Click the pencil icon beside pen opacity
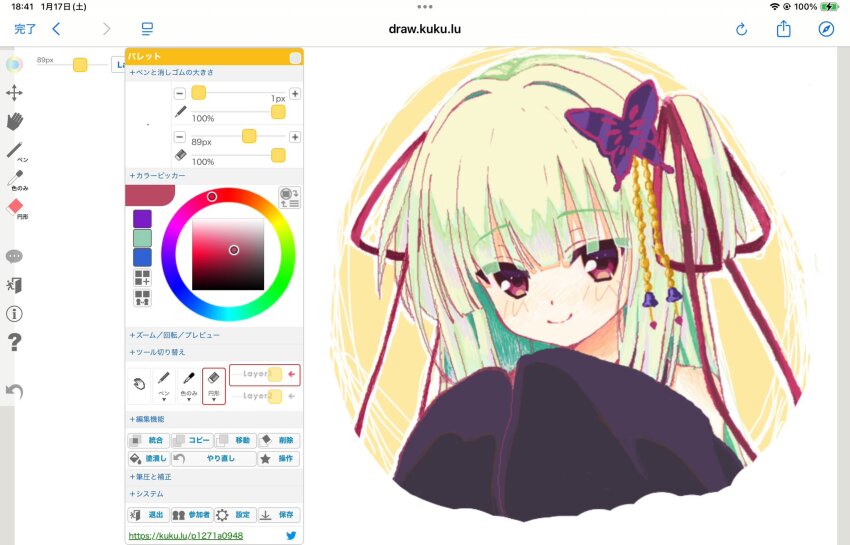This screenshot has width=850, height=545. (x=181, y=112)
